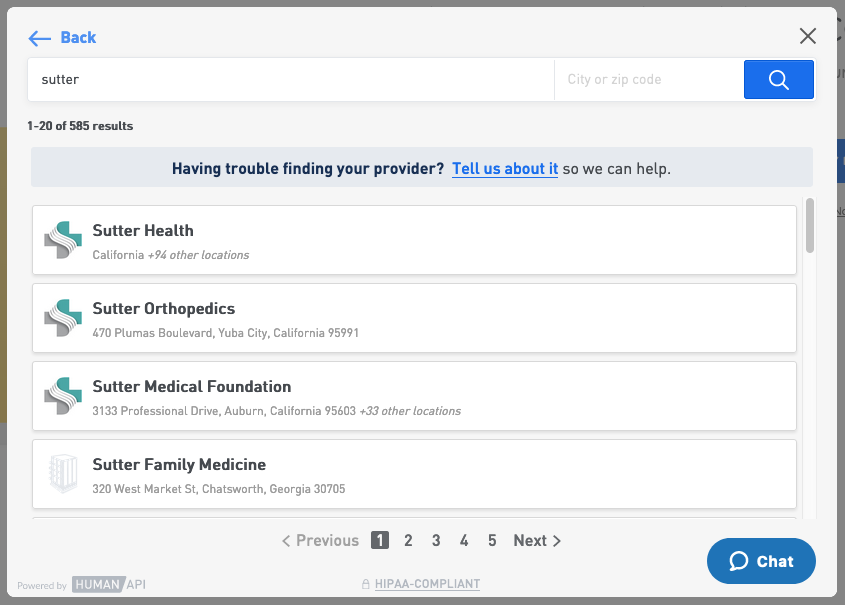
Task: Click the magnifier search button
Action: point(779,80)
